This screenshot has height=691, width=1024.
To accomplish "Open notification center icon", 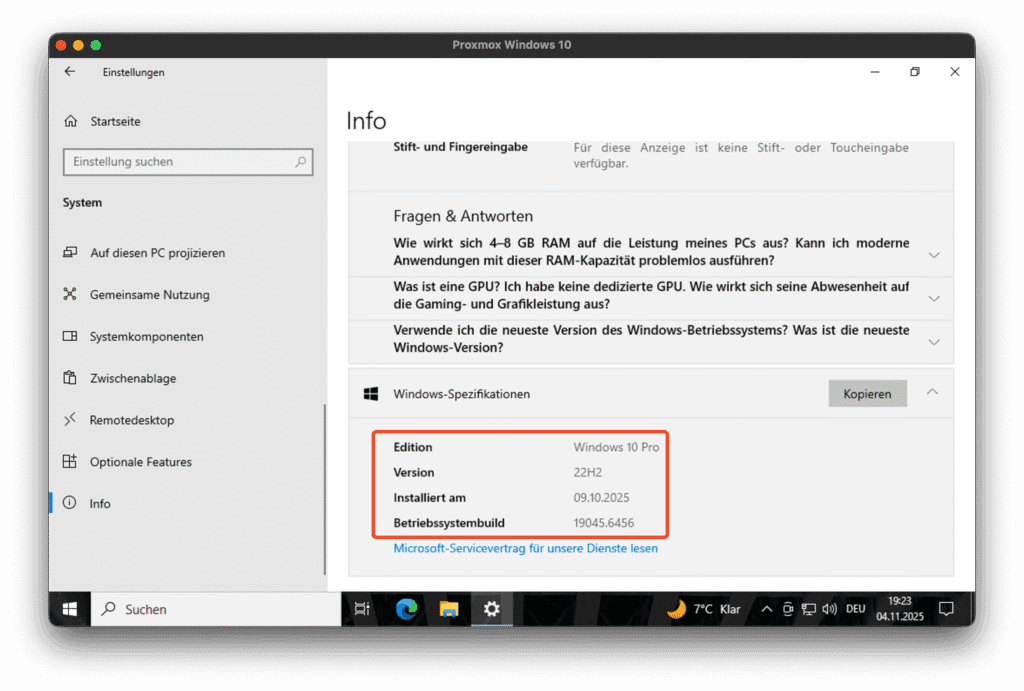I will point(946,608).
